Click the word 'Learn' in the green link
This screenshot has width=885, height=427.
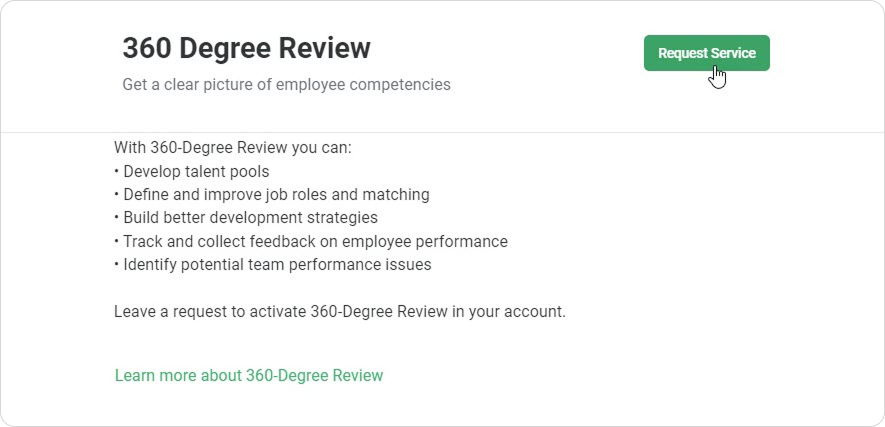pos(135,376)
